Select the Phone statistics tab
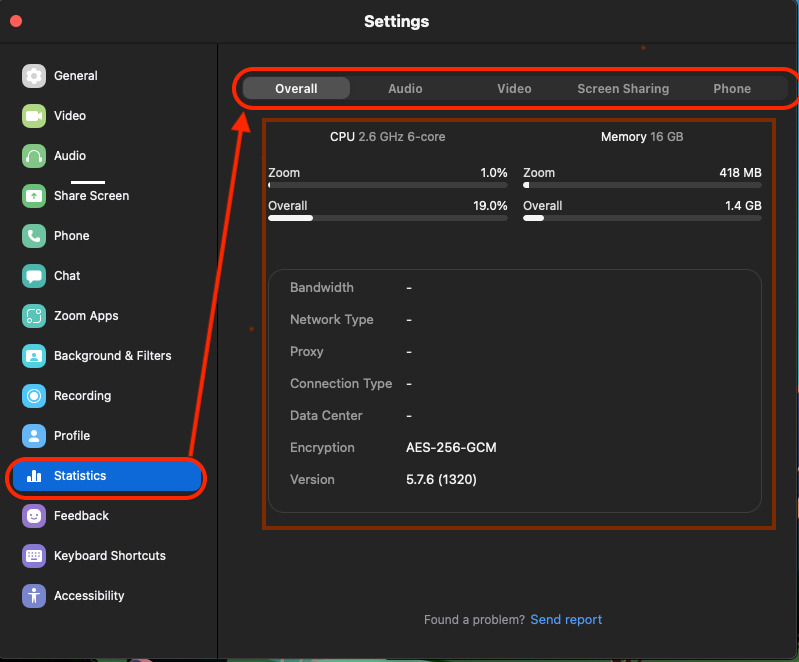 click(732, 89)
